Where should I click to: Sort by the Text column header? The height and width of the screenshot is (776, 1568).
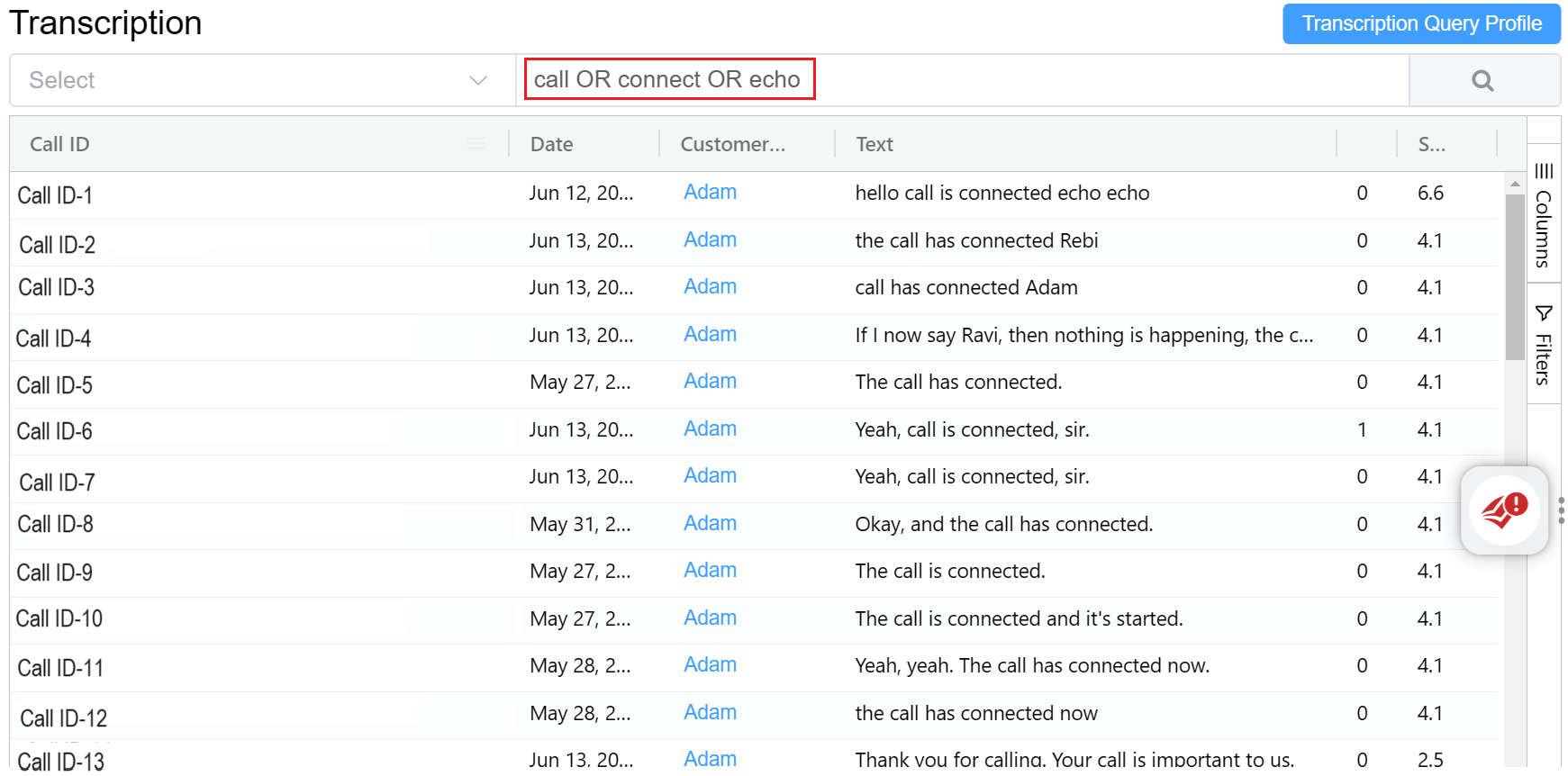coord(874,144)
